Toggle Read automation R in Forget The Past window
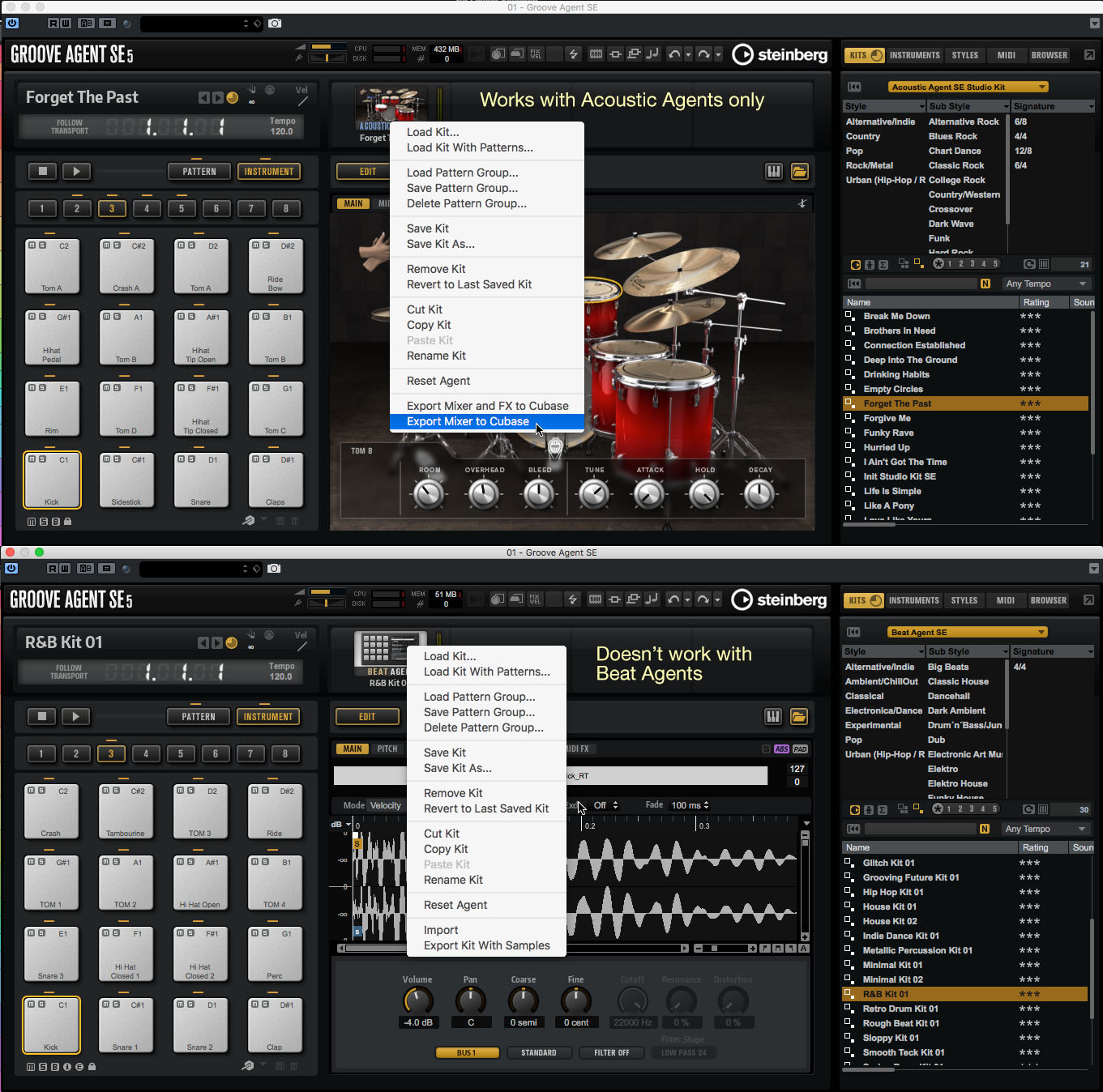The height and width of the screenshot is (1092, 1103). 53,23
